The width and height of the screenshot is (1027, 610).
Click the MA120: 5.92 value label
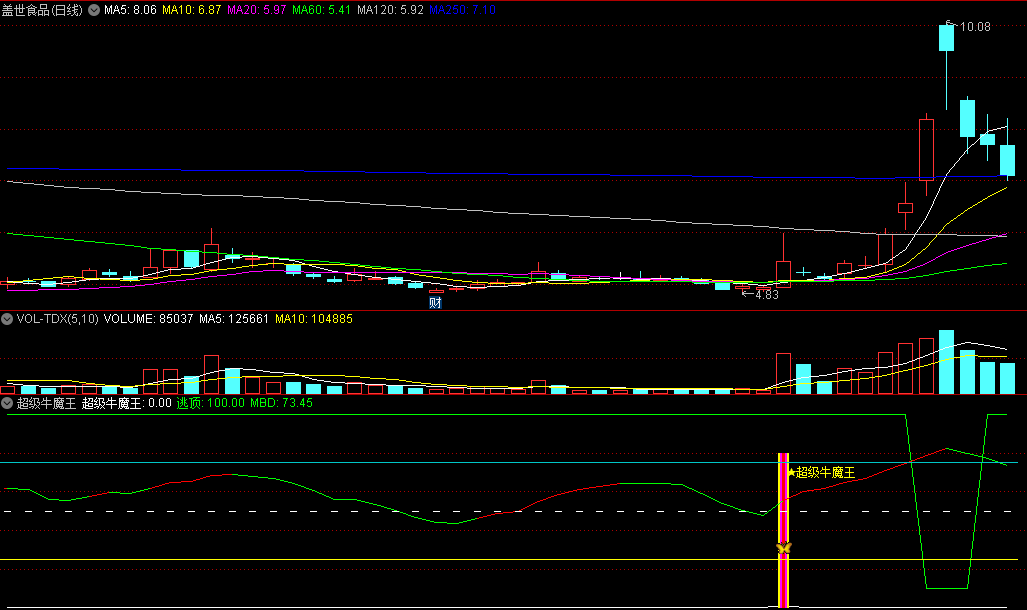click(390, 10)
